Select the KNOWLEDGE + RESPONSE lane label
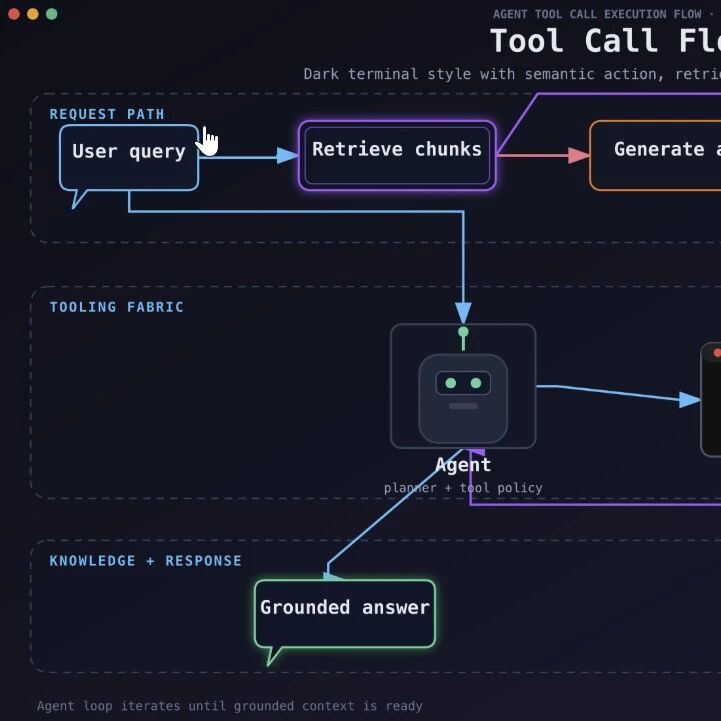The height and width of the screenshot is (721, 721). (145, 561)
